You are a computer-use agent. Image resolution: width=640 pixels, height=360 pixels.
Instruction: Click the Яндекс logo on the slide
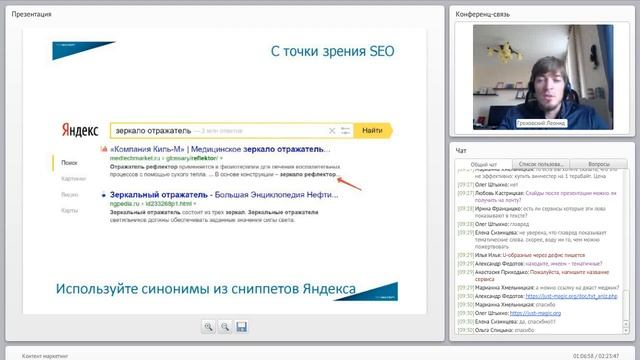coord(80,130)
